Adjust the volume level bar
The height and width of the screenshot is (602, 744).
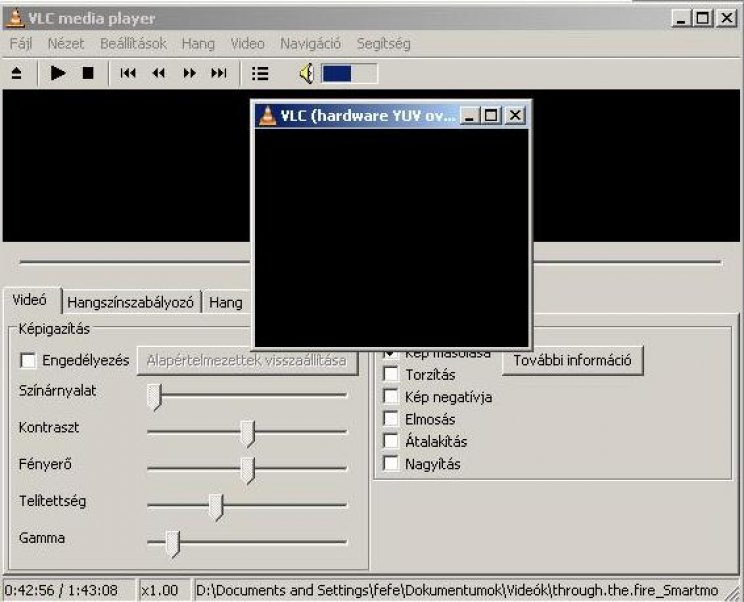(350, 74)
